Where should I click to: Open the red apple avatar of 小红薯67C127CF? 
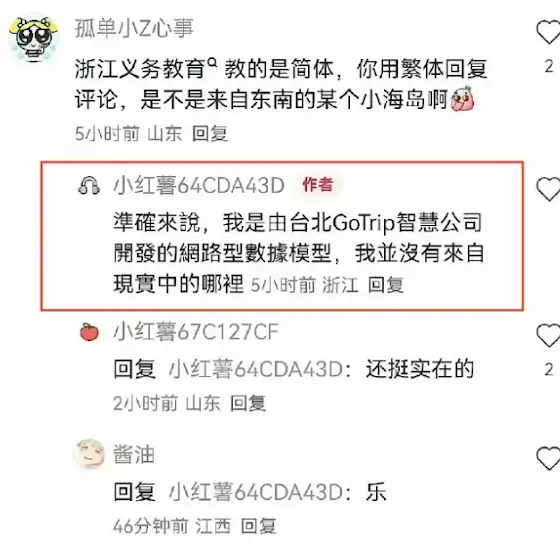click(x=89, y=332)
